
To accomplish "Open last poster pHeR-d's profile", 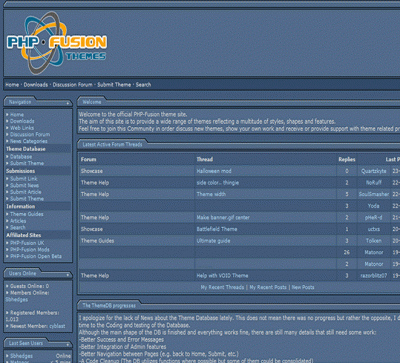I will pyautogui.click(x=374, y=218).
